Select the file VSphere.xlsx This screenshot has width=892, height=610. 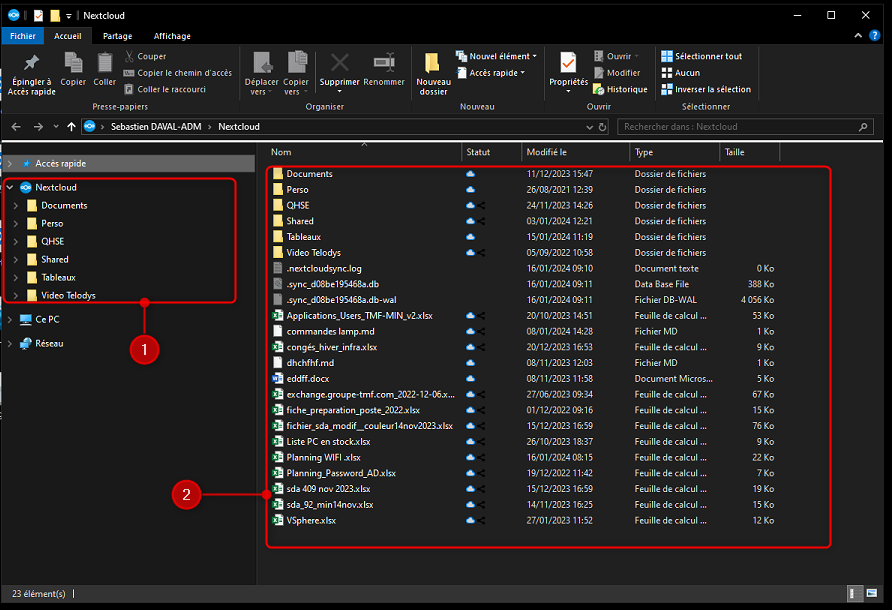[311, 521]
